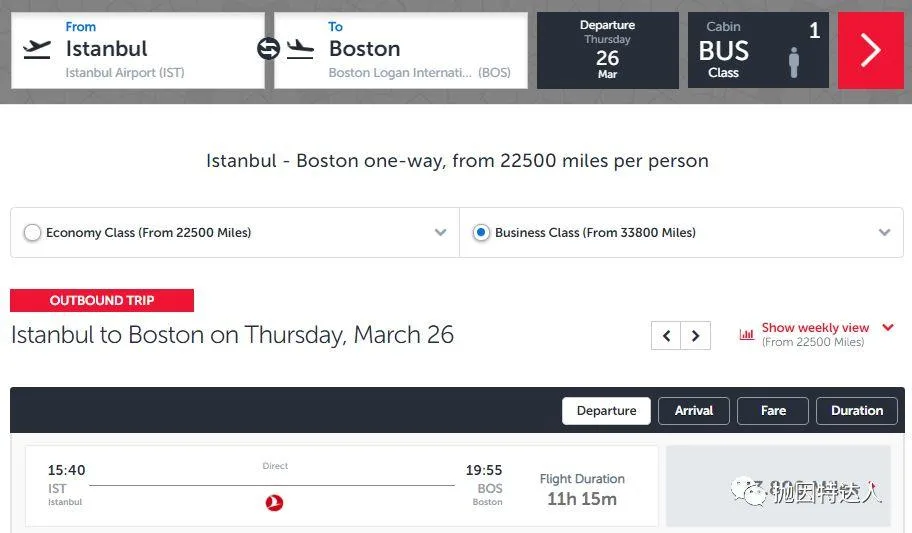
Task: Go to next day with right arrow
Action: tap(696, 336)
